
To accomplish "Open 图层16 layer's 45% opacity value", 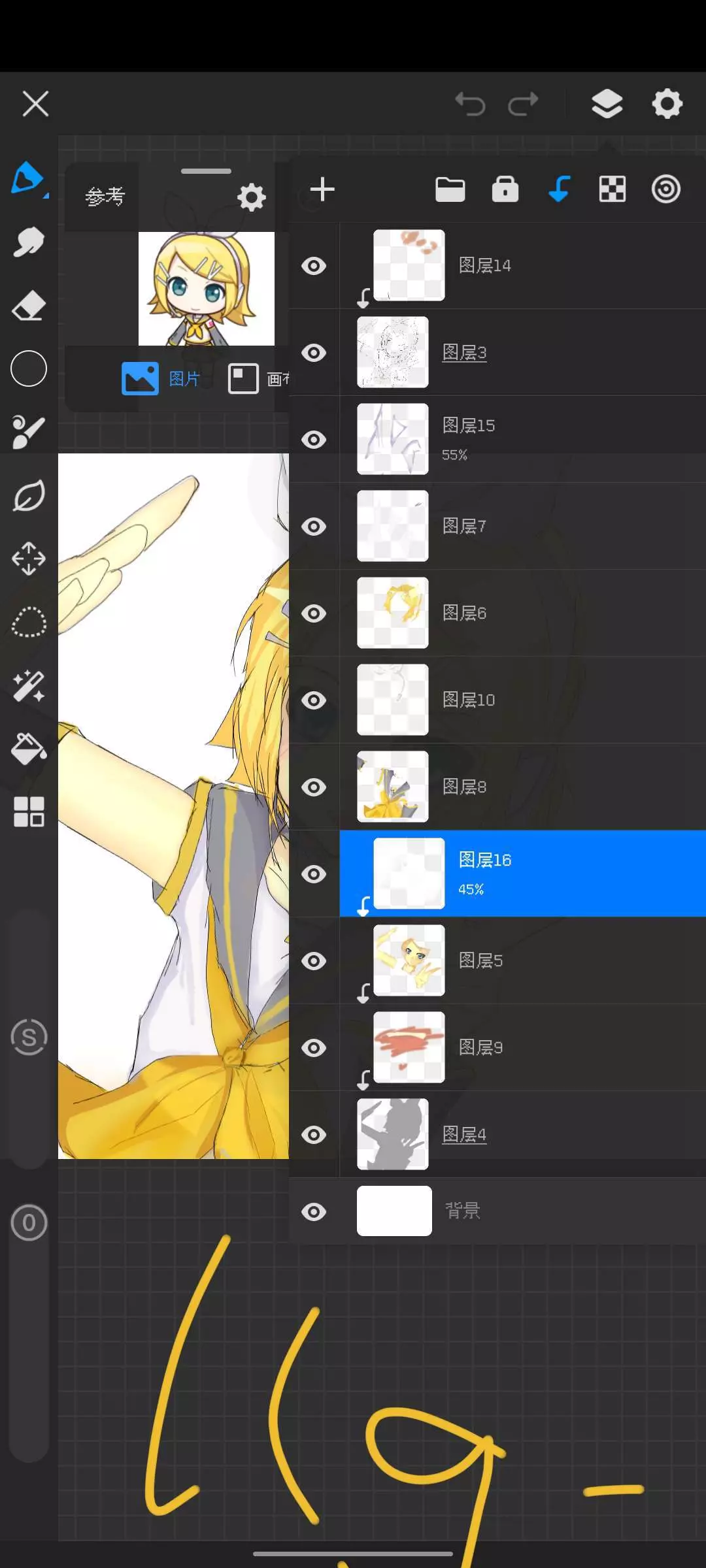I will click(x=471, y=889).
